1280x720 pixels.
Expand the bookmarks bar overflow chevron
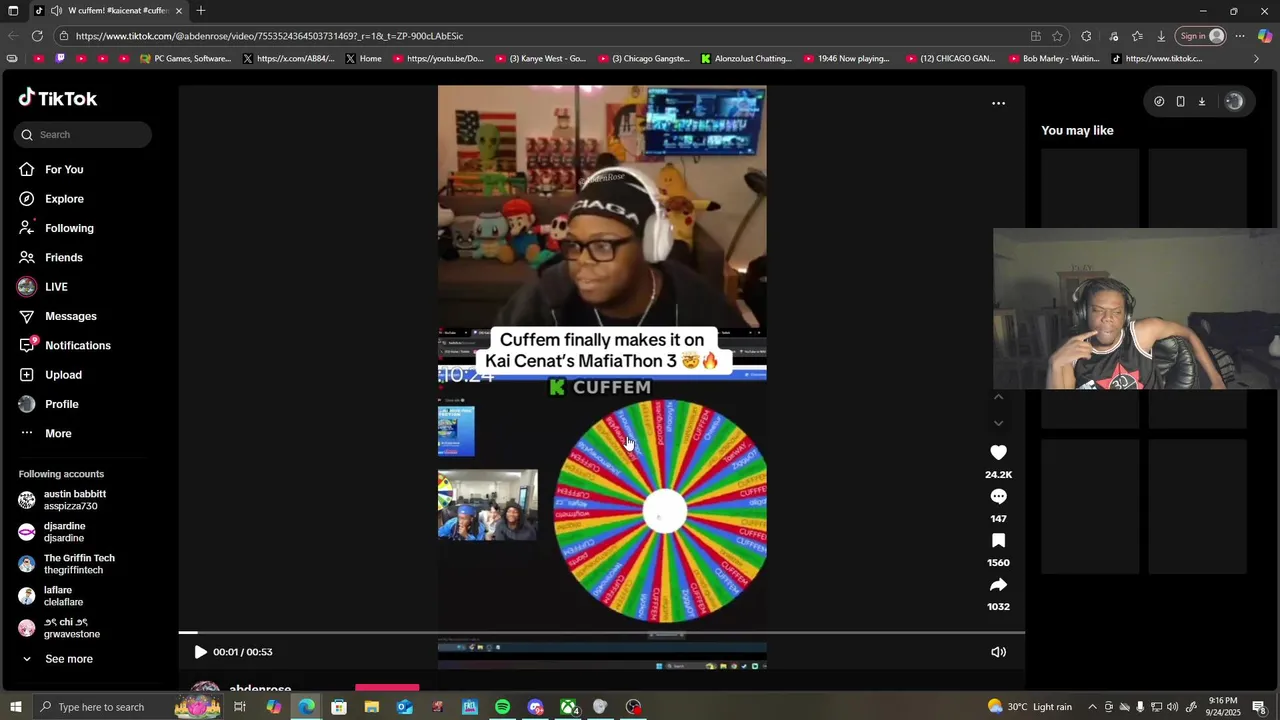(x=1257, y=58)
